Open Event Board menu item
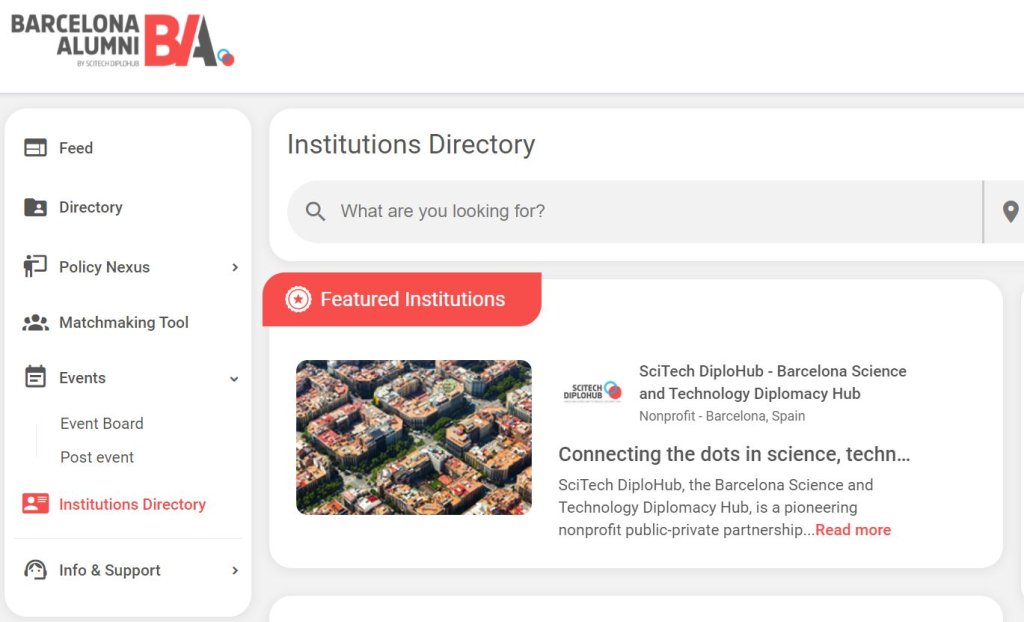The image size is (1024, 622). [102, 423]
